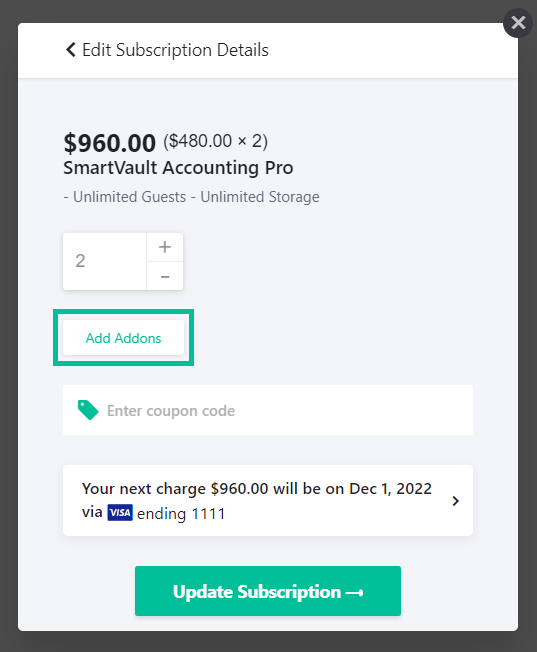
Task: Click the VISA card logo
Action: 120,513
